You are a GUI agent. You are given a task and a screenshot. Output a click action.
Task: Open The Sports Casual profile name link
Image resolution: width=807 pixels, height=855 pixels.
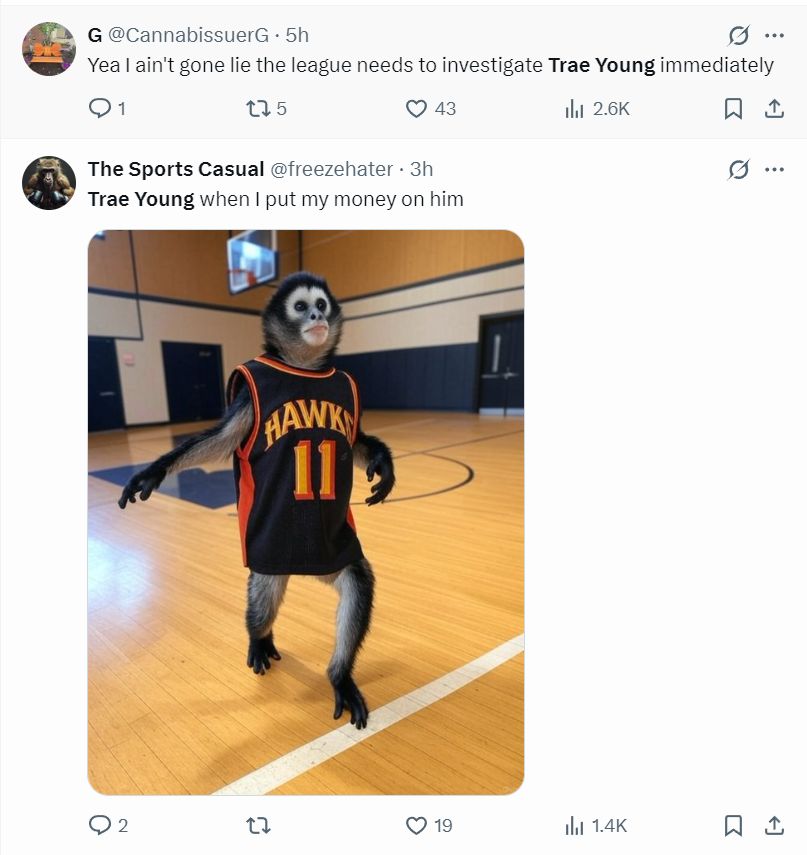coord(176,169)
